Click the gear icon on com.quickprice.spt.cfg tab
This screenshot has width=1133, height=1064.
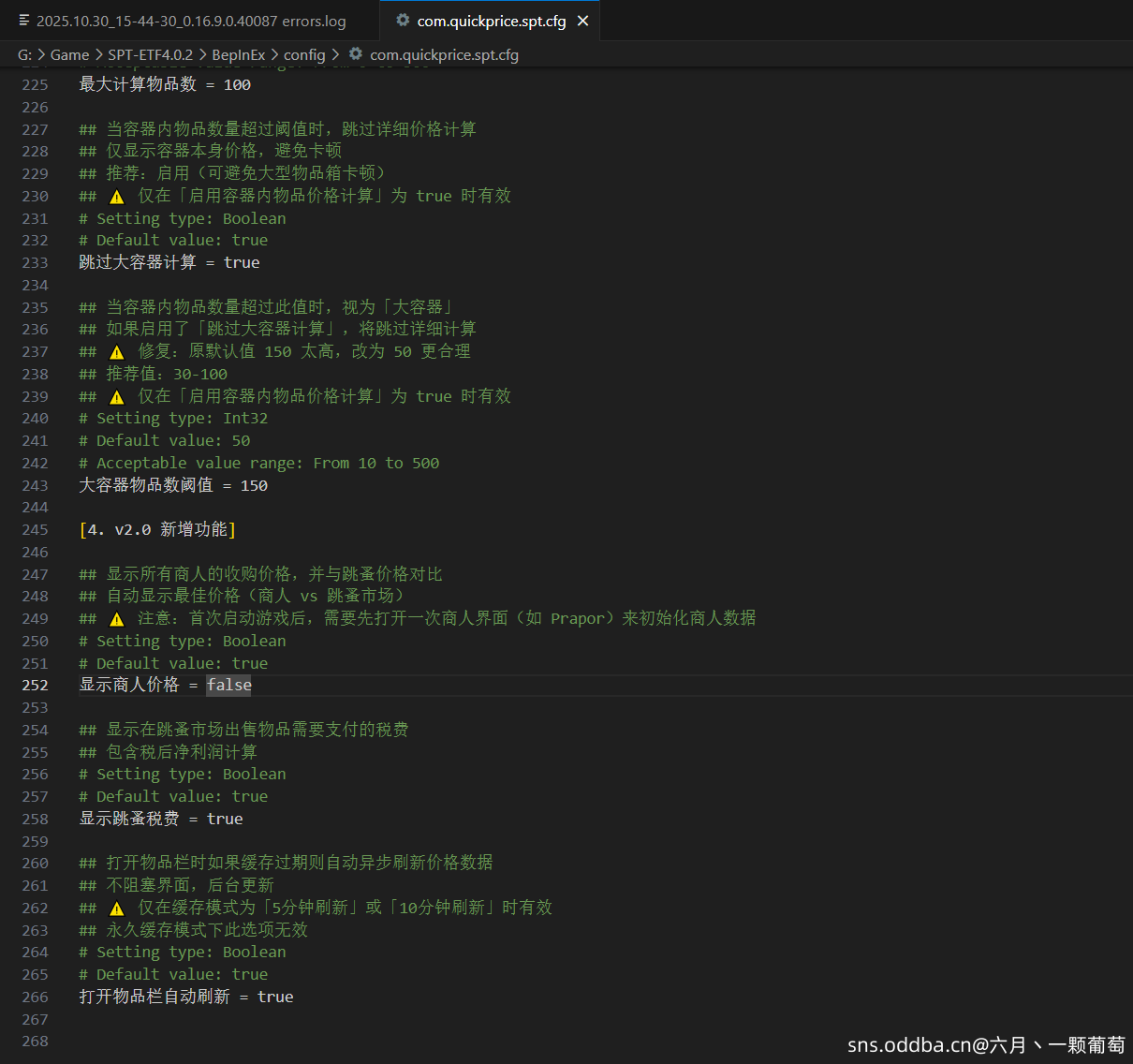point(403,20)
